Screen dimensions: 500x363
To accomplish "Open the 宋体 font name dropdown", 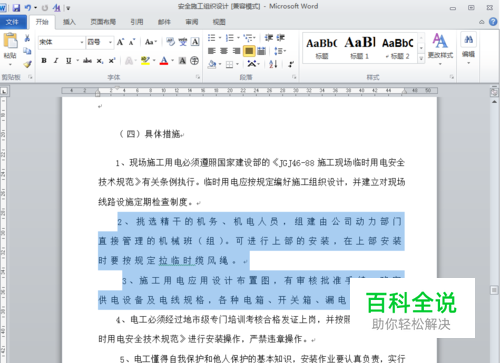I will coord(82,42).
